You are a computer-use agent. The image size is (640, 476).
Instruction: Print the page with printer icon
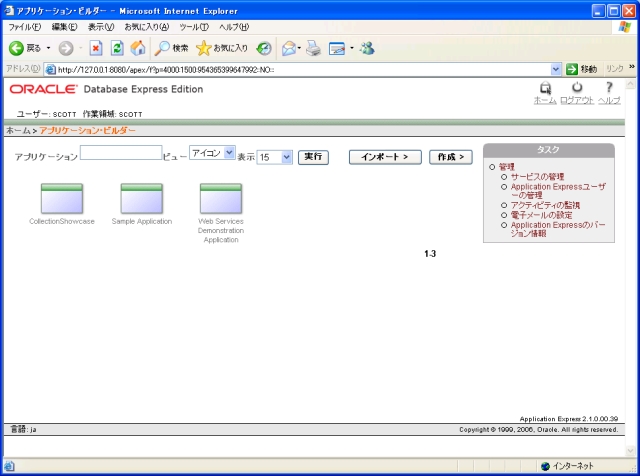click(313, 48)
